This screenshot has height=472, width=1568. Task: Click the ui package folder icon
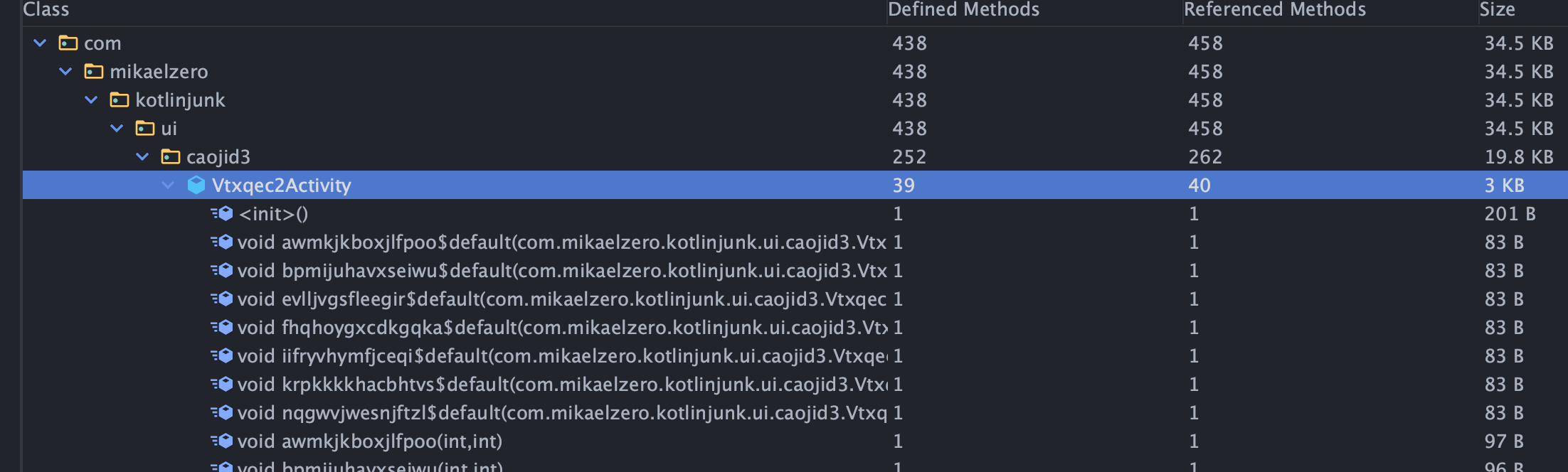point(145,129)
